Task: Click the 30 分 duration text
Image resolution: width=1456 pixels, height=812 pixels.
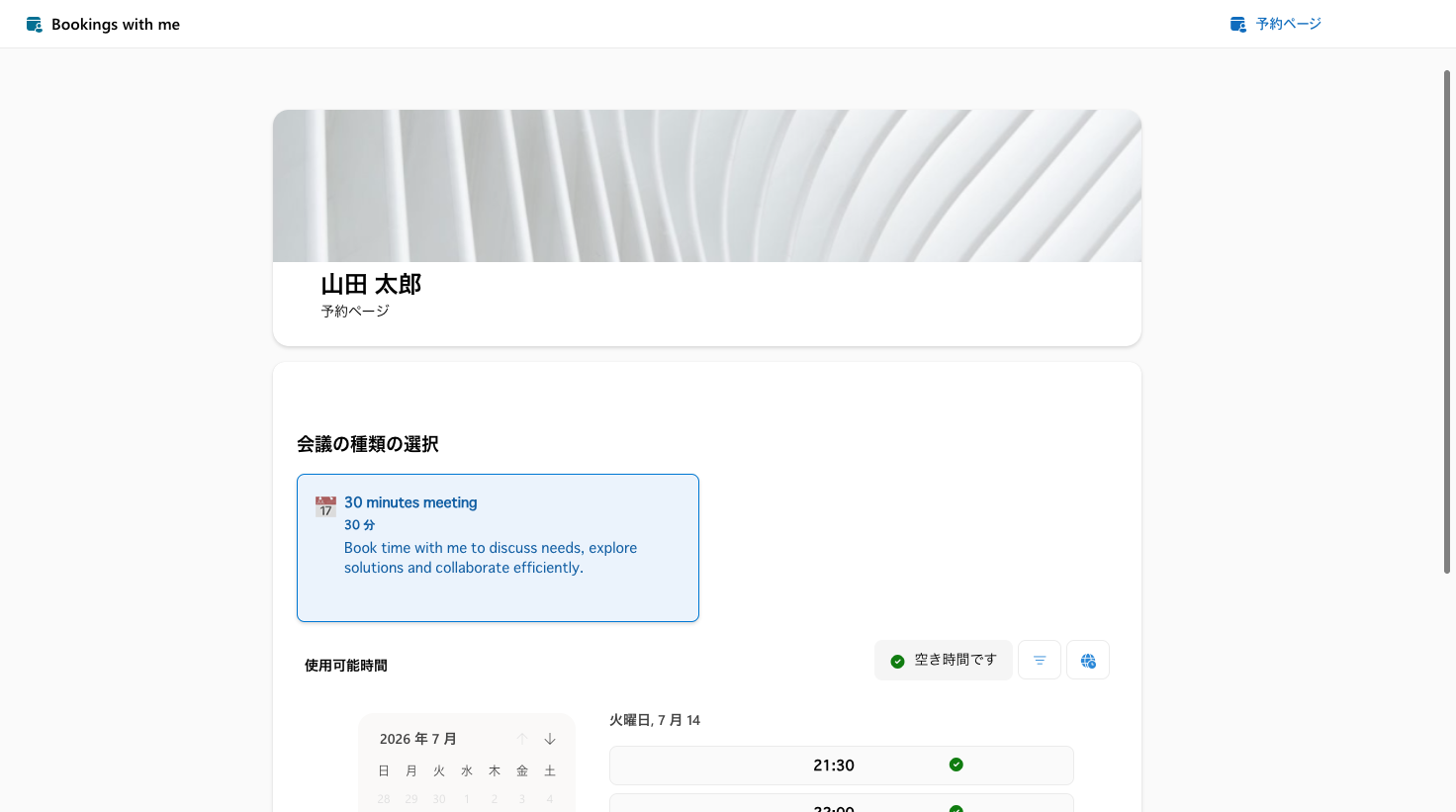Action: [x=360, y=525]
